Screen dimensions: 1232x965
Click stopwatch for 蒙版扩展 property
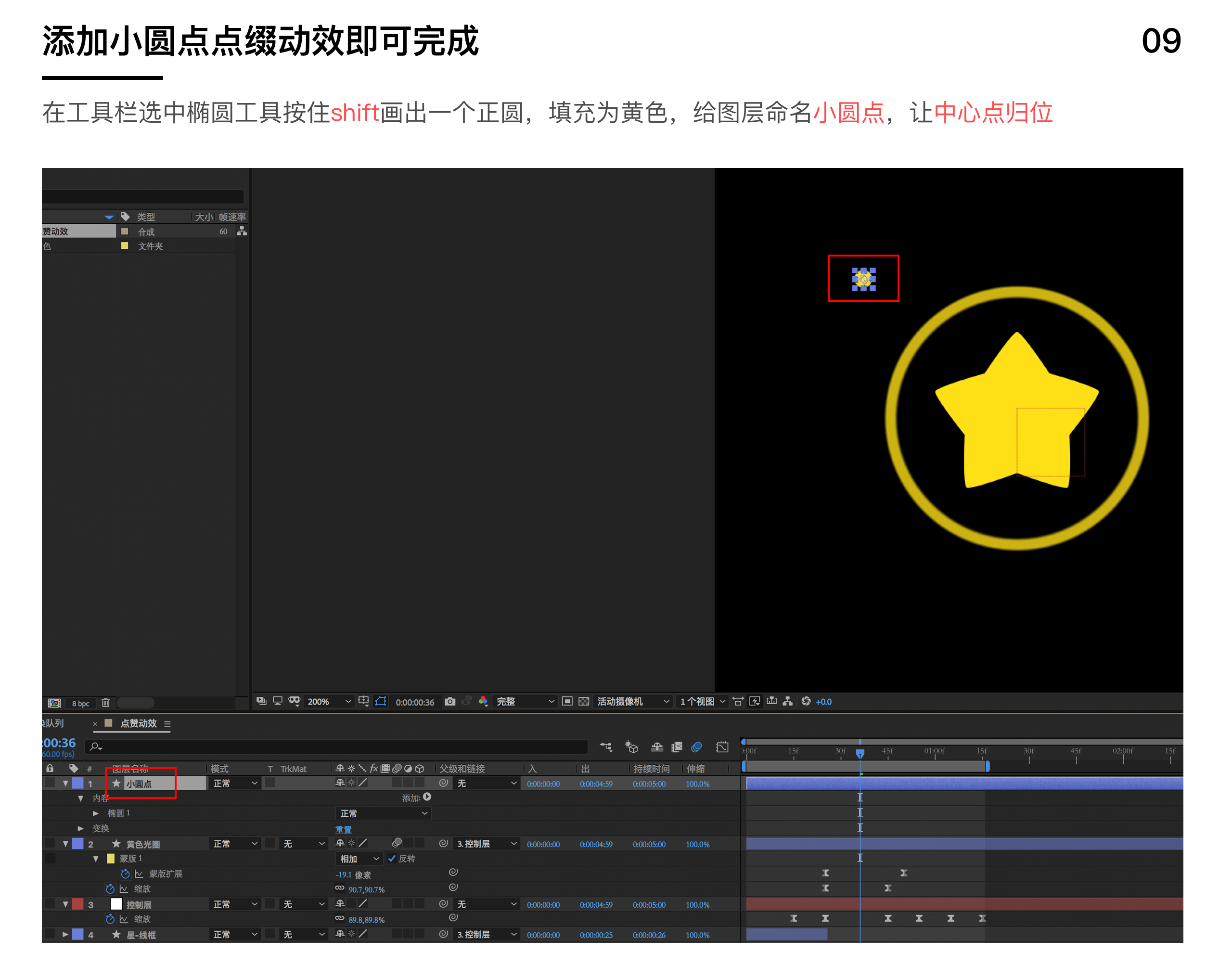tap(126, 874)
